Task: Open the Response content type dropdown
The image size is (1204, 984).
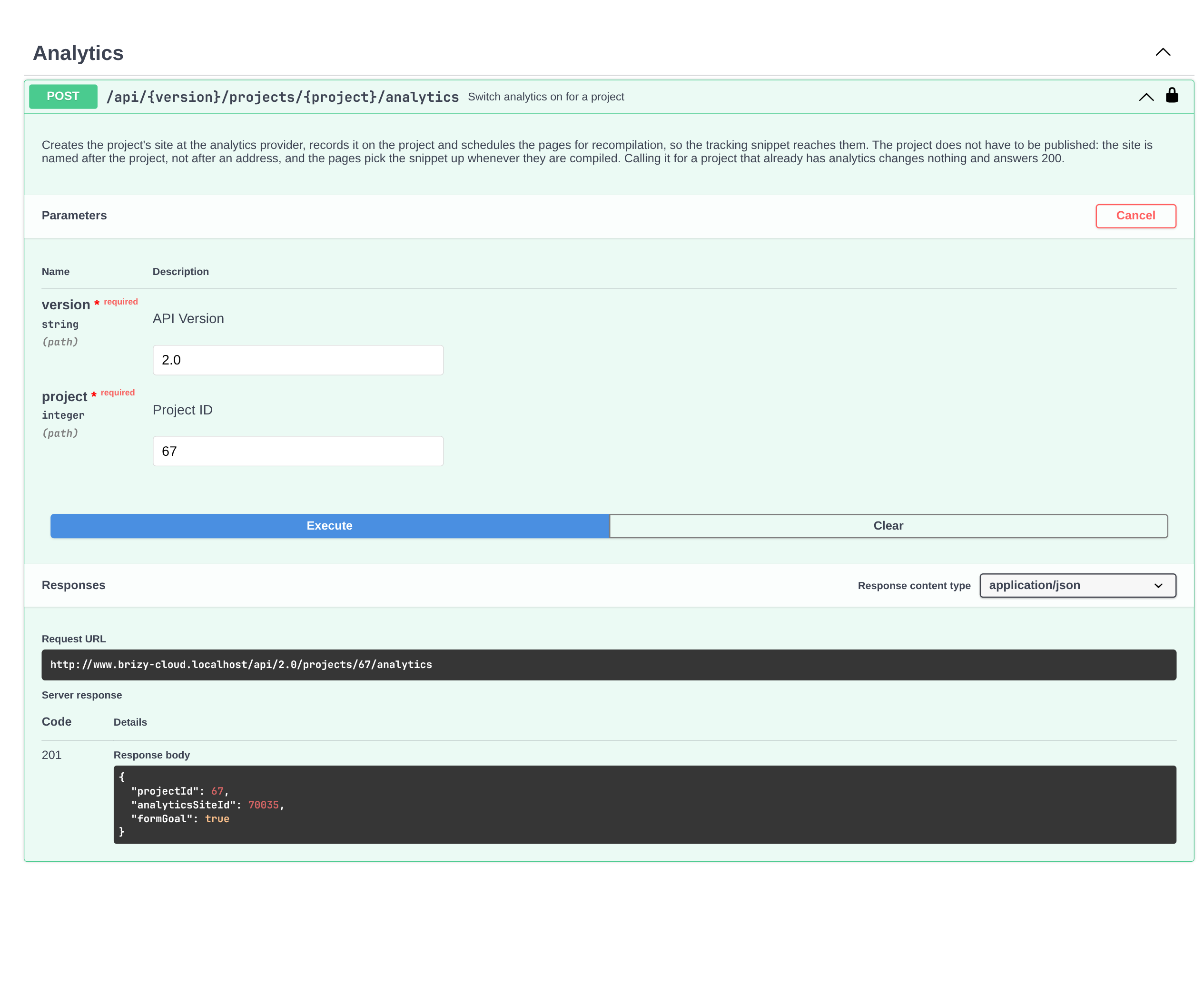Action: click(1077, 585)
